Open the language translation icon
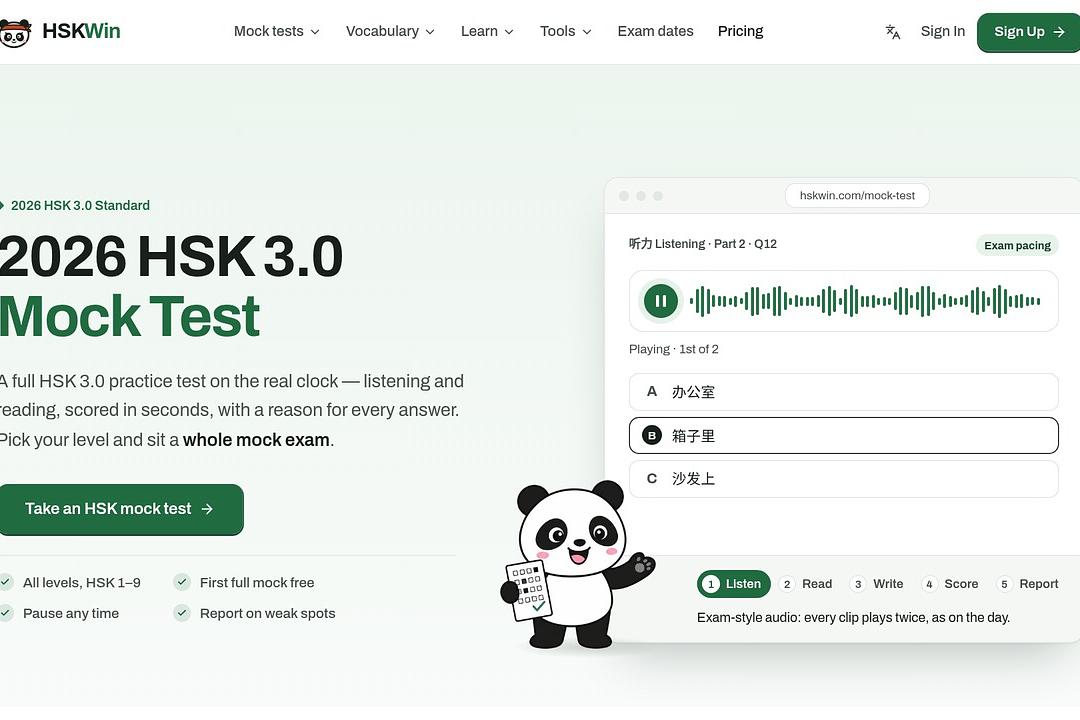Screen dimensions: 1080x720 click(x=893, y=32)
